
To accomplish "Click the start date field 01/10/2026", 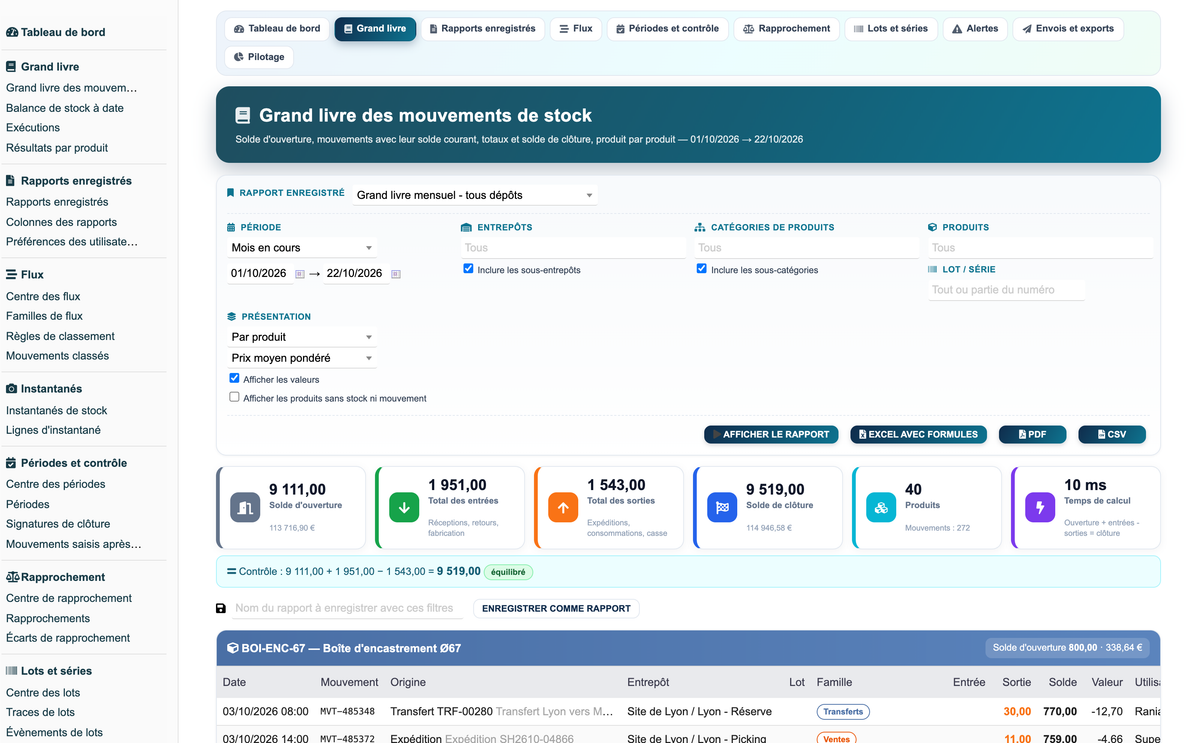I will pos(259,274).
